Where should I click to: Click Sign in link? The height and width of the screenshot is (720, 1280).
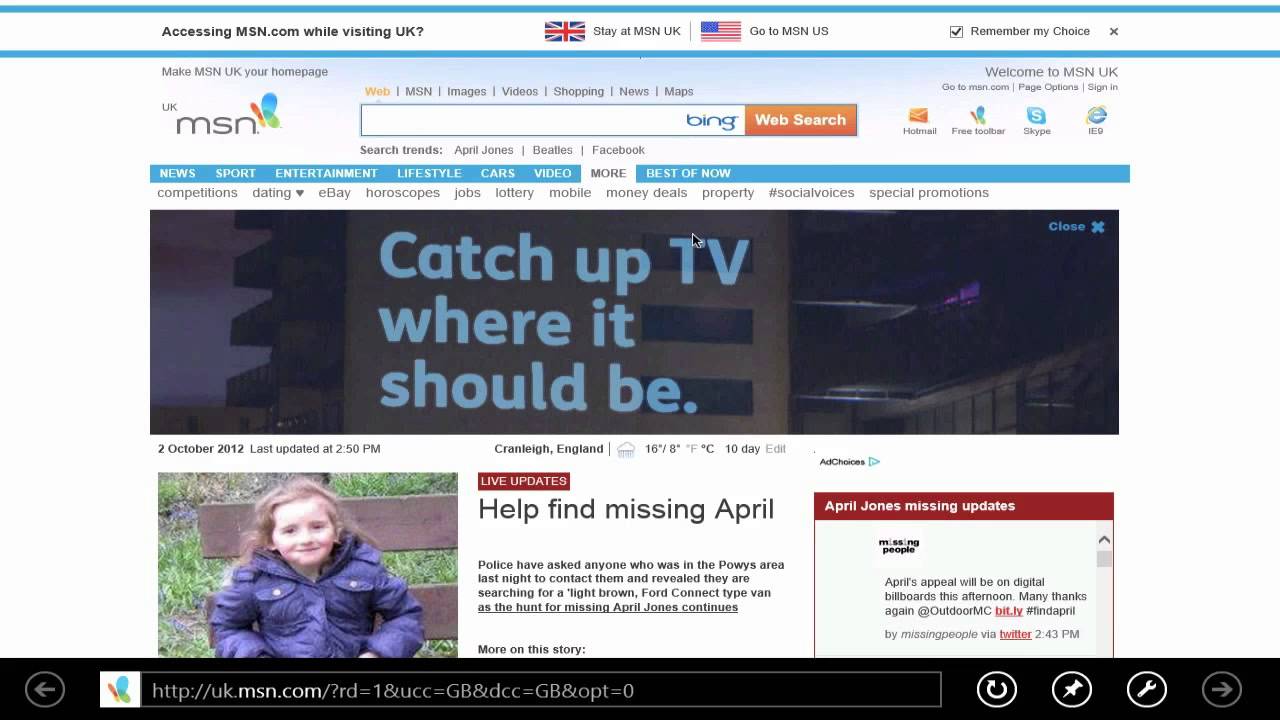click(1103, 87)
